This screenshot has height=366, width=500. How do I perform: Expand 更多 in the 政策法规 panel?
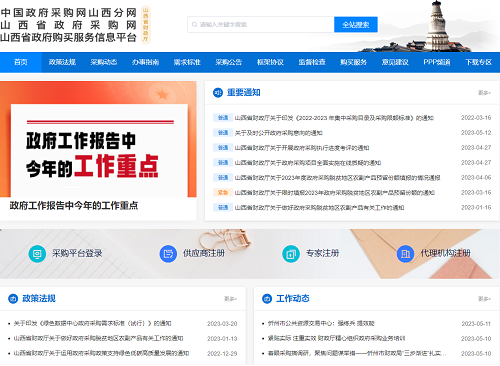click(x=230, y=299)
